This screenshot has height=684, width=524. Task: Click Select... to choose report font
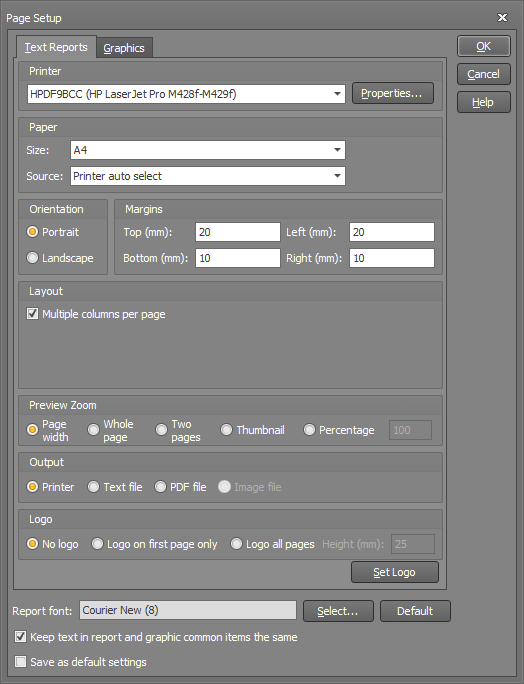coord(338,611)
